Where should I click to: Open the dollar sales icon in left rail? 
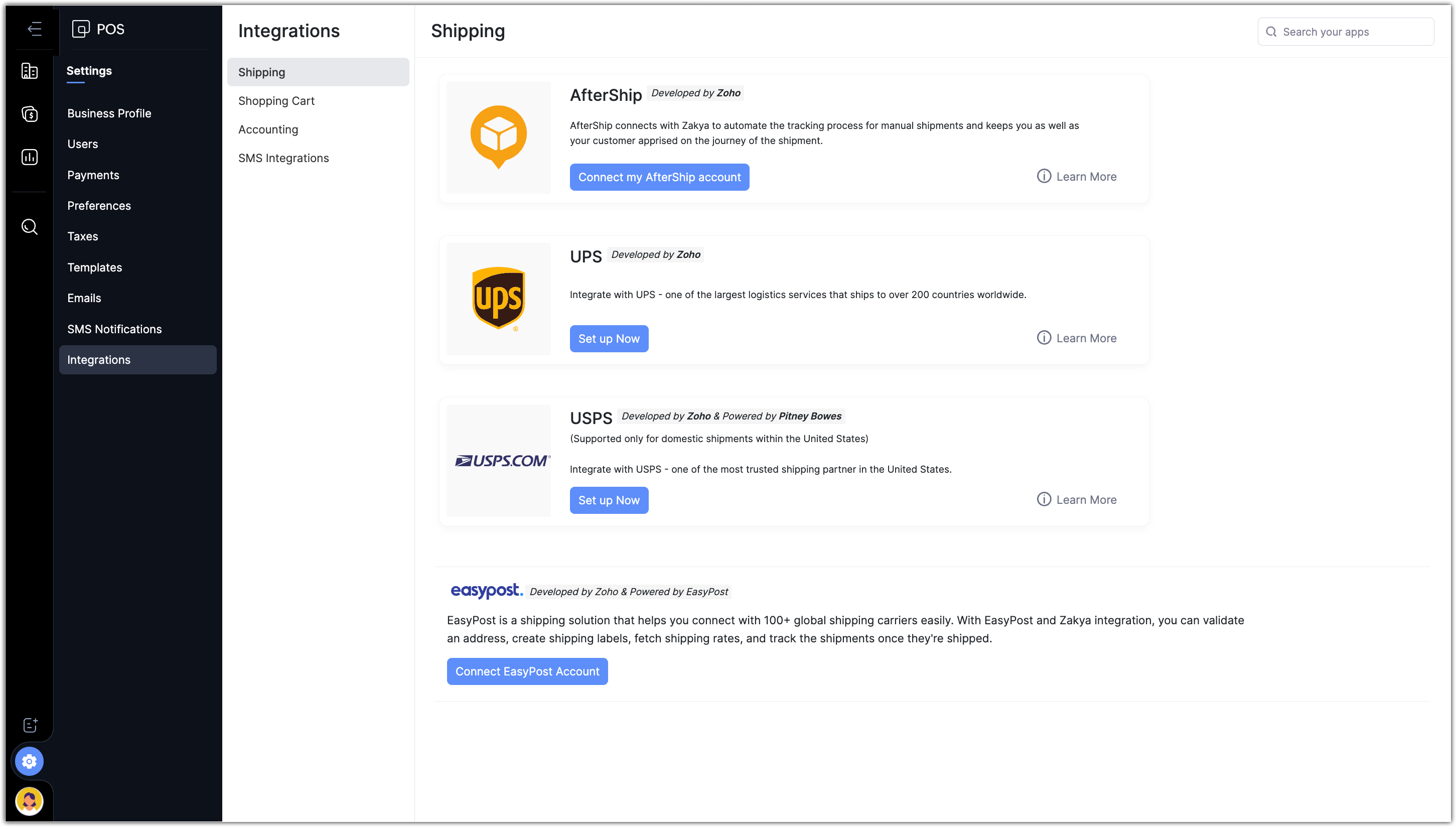point(30,114)
